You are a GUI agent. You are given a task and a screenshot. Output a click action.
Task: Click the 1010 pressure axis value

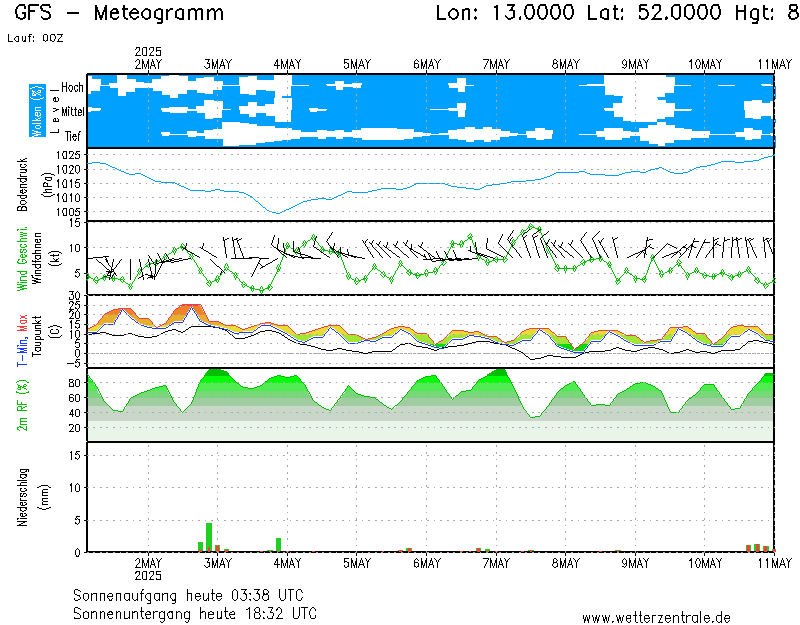pyautogui.click(x=69, y=198)
